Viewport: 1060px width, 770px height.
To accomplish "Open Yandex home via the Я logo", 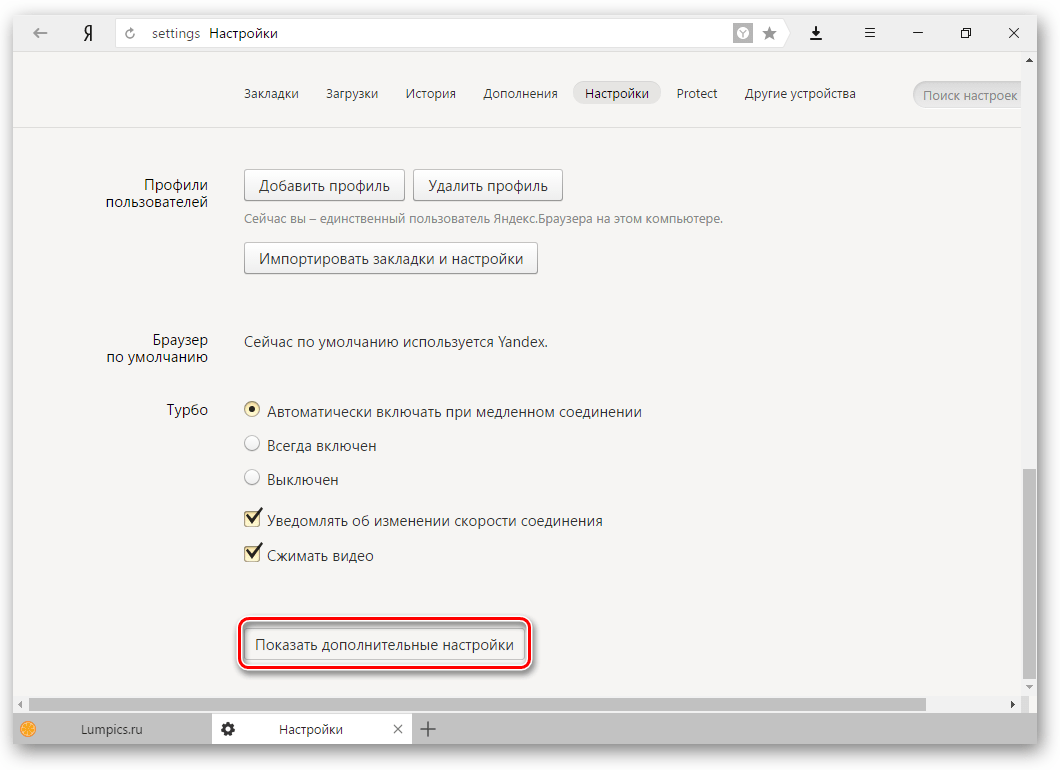I will pyautogui.click(x=88, y=33).
